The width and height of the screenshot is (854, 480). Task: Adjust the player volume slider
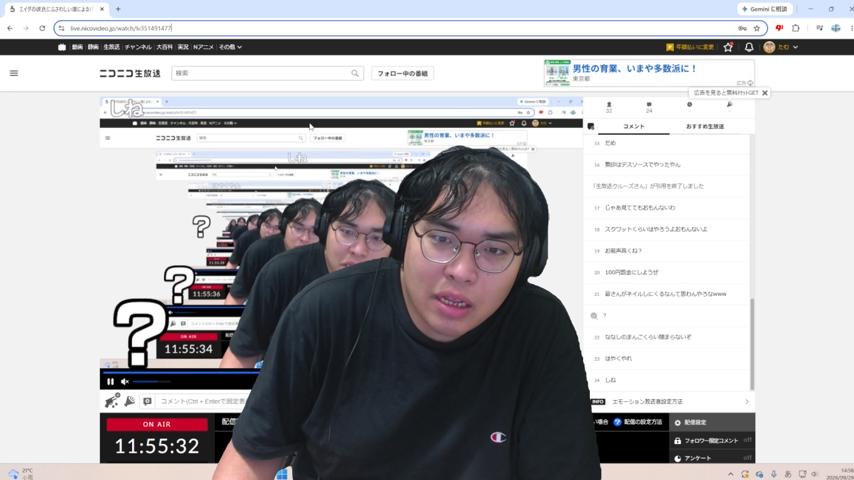pos(151,381)
